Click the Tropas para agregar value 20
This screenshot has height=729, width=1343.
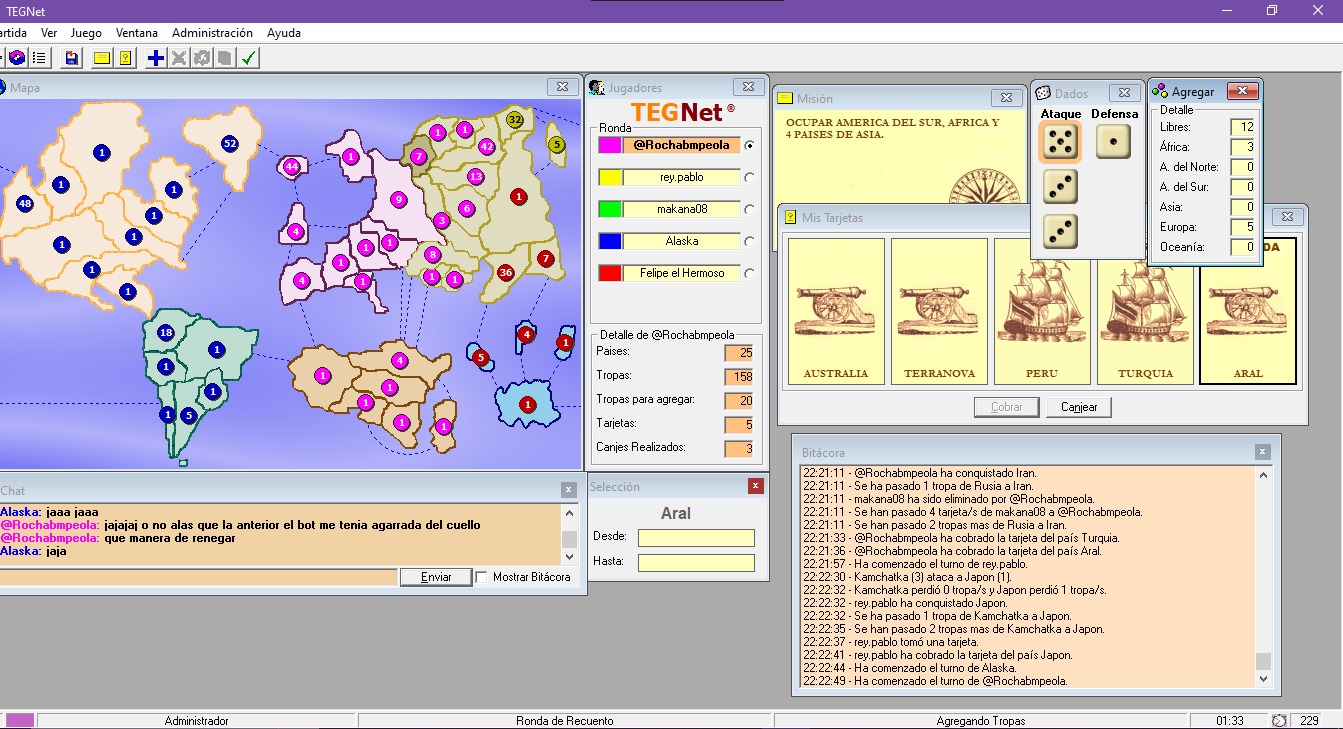tap(740, 400)
